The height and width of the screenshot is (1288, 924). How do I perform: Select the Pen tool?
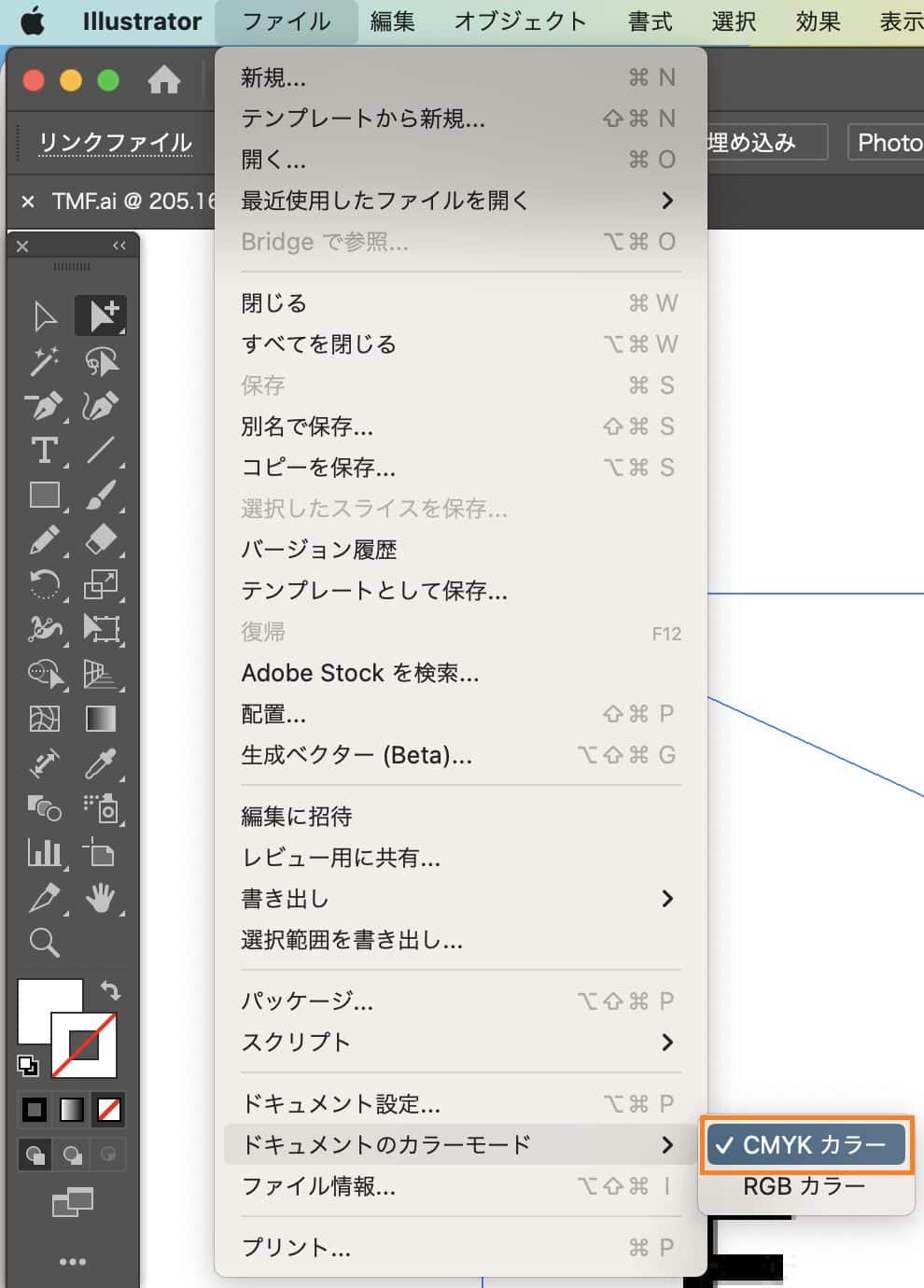click(x=45, y=405)
